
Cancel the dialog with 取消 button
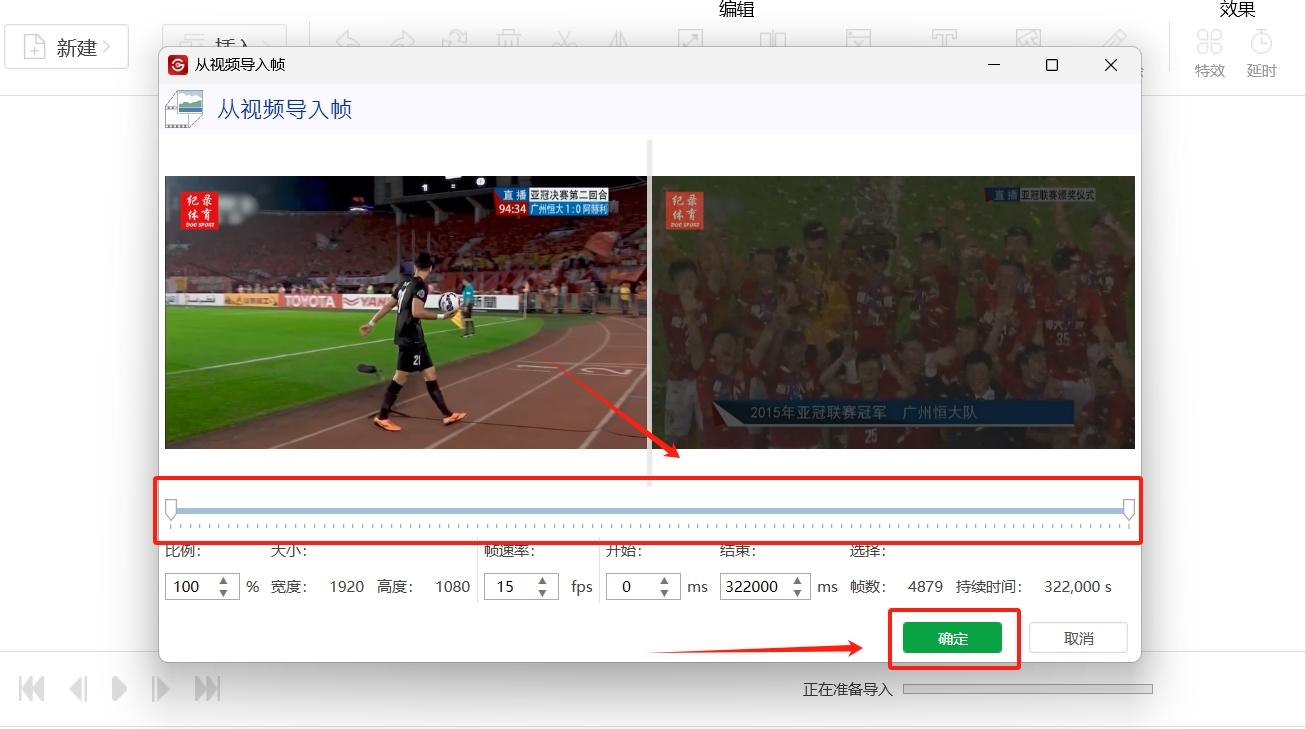(1078, 638)
